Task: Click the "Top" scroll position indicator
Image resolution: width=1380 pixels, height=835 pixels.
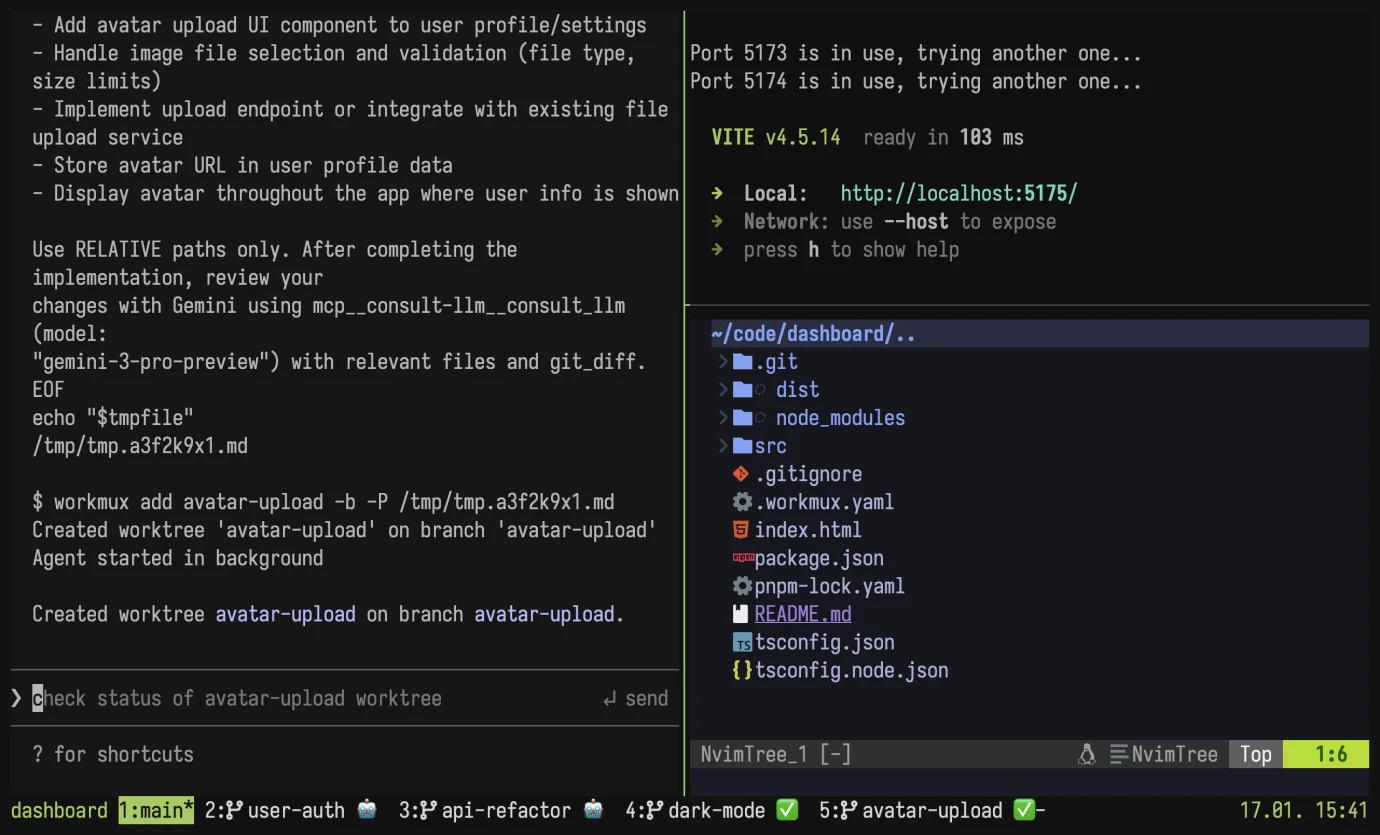Action: 1256,754
